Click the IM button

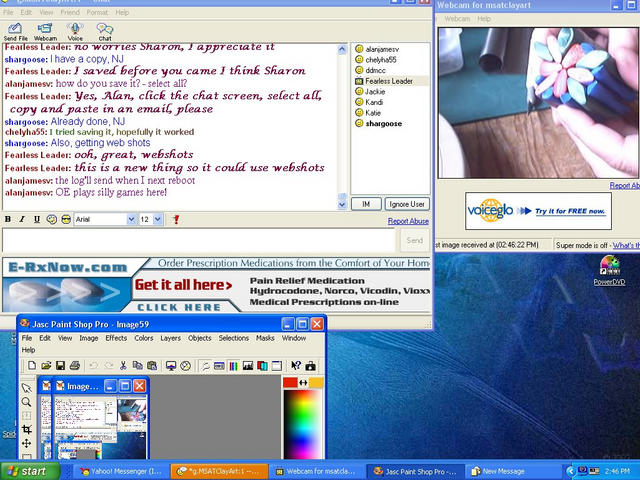(x=366, y=204)
